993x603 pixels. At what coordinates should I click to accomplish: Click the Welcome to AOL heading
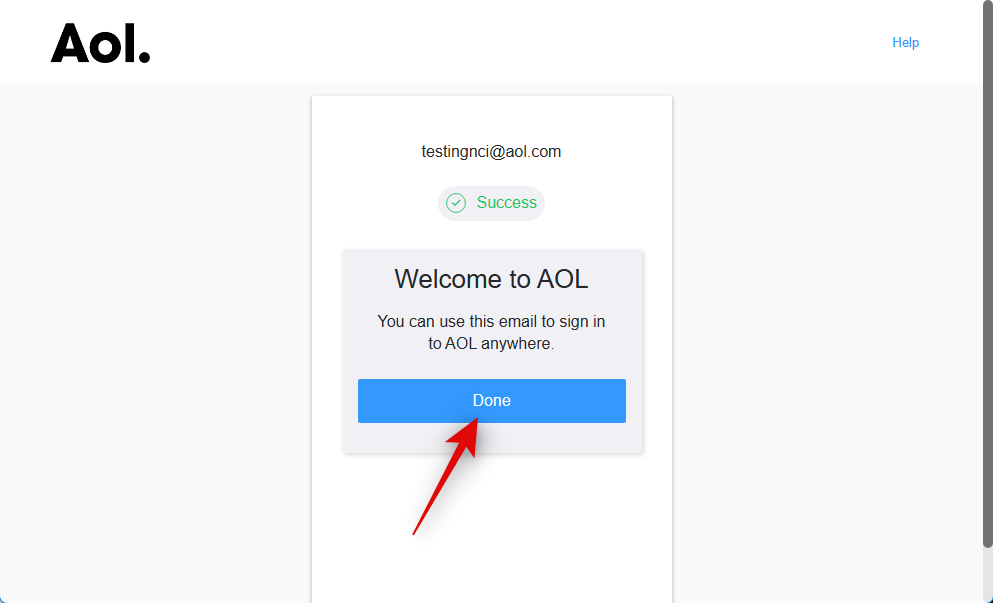491,279
